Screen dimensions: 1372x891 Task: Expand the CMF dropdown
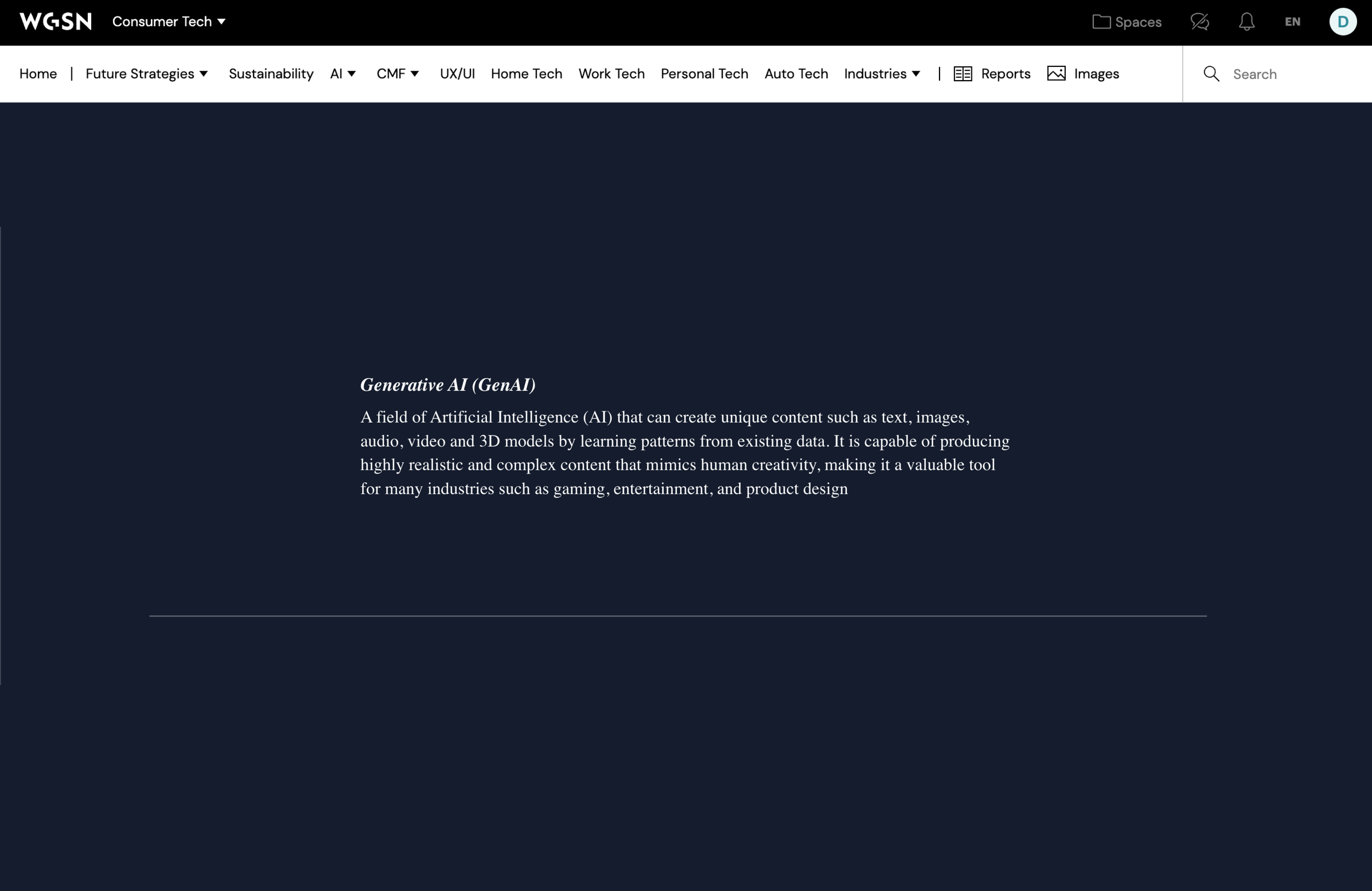397,74
